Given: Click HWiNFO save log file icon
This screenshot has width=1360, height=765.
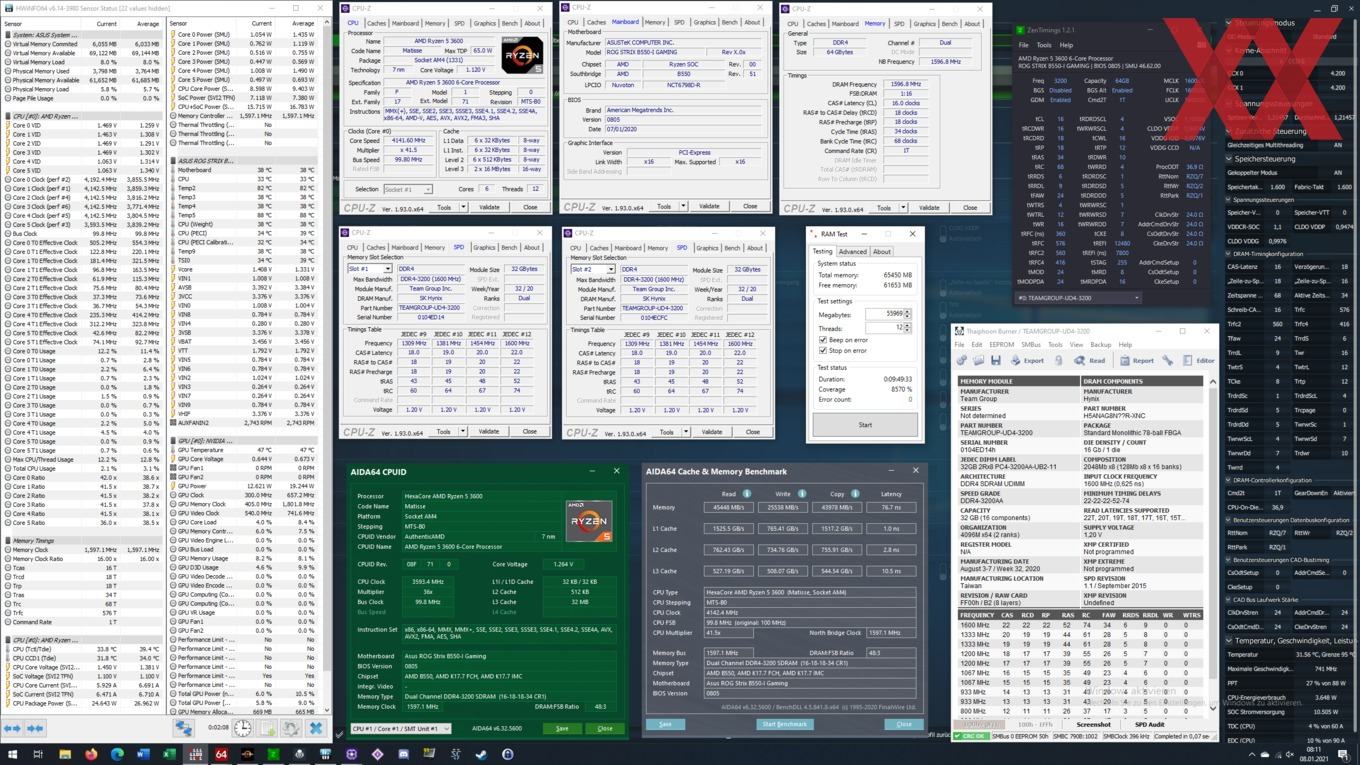Looking at the screenshot, I should coord(267,728).
